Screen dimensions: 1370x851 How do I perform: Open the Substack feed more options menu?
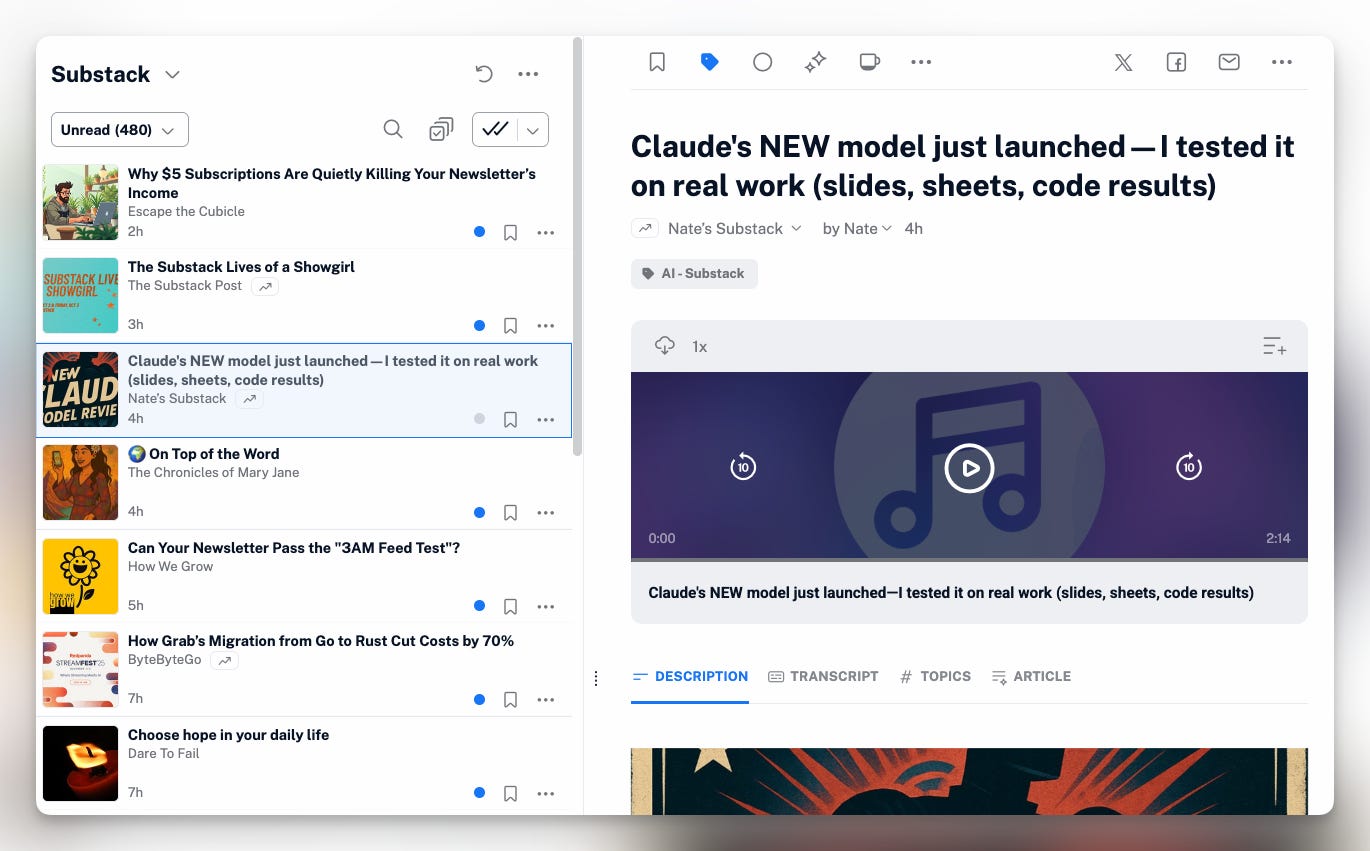tap(528, 74)
